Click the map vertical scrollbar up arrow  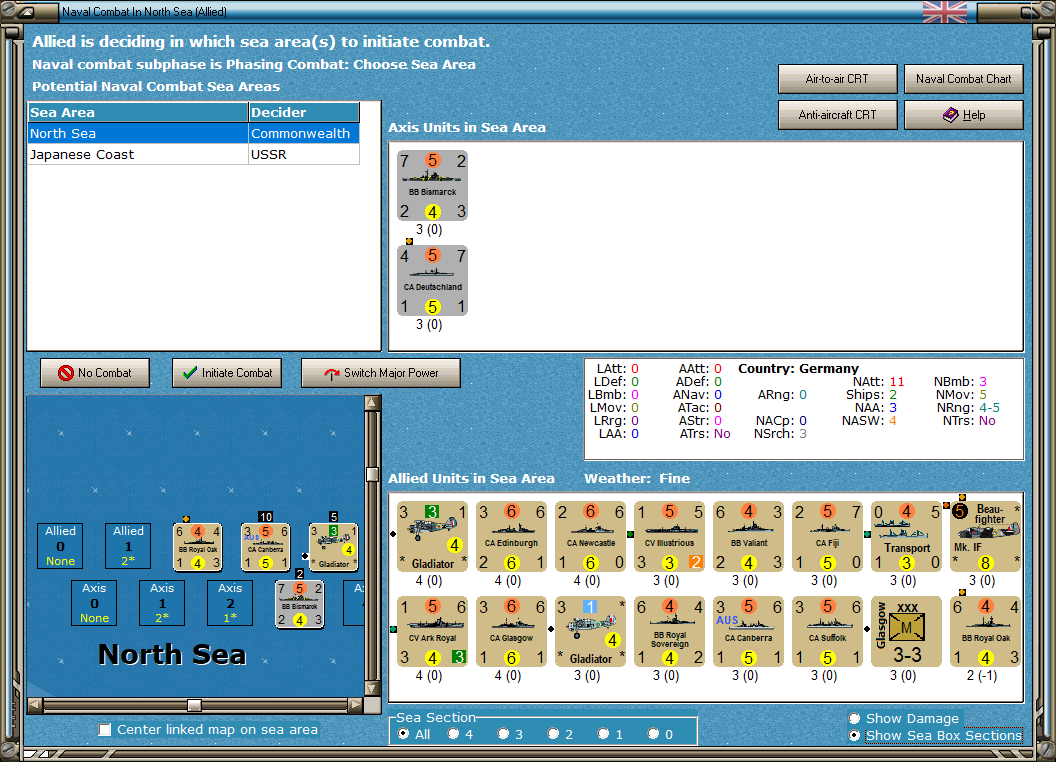[372, 403]
